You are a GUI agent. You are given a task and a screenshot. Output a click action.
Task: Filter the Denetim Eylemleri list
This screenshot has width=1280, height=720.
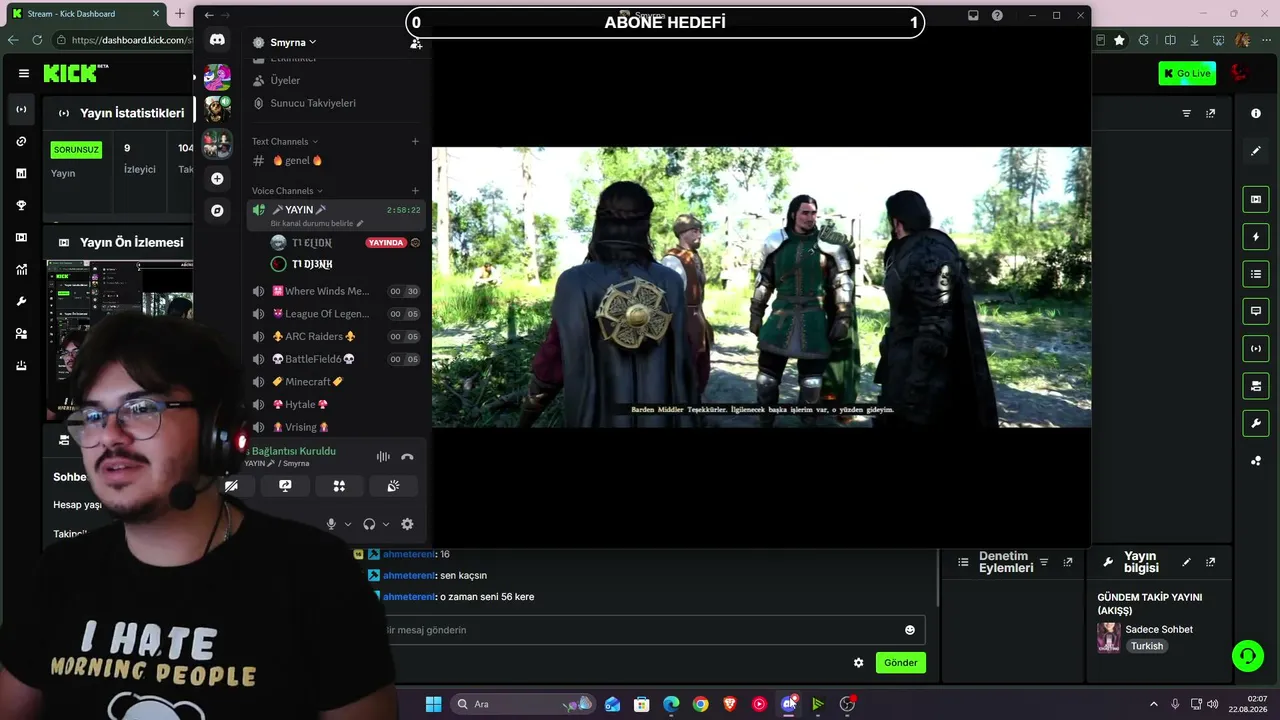tap(1044, 562)
